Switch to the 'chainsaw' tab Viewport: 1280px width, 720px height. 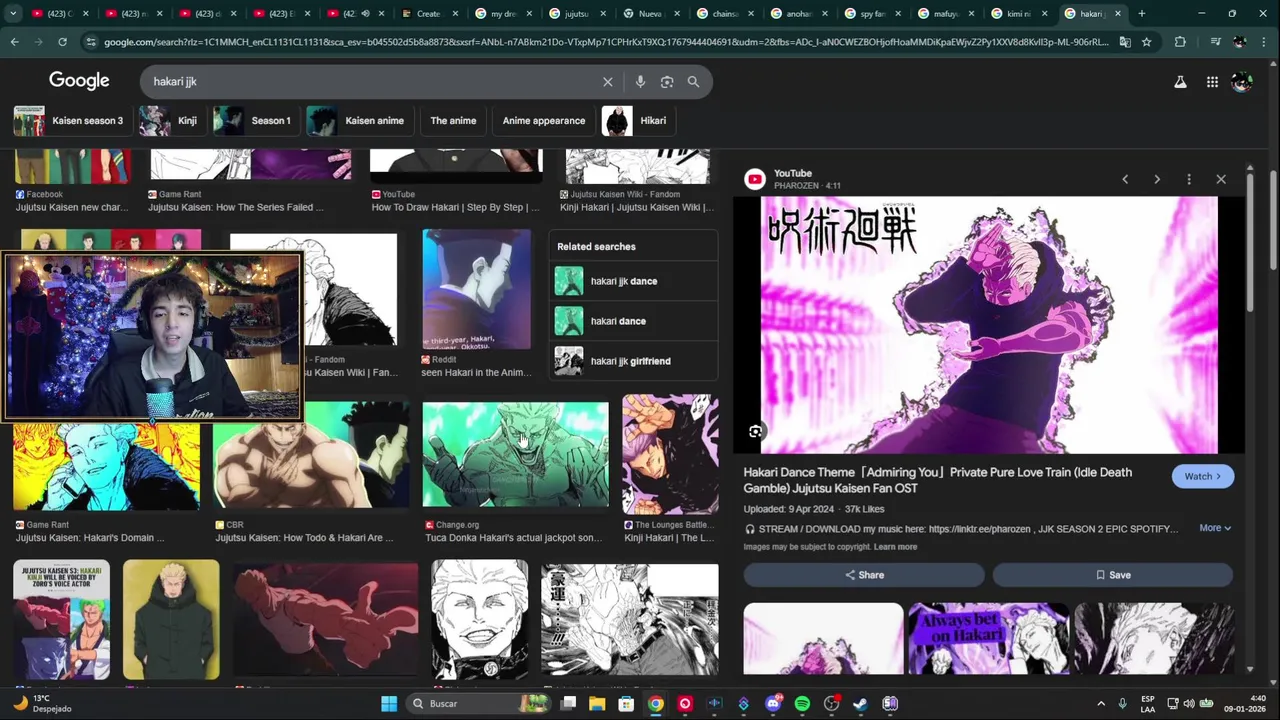click(x=725, y=14)
